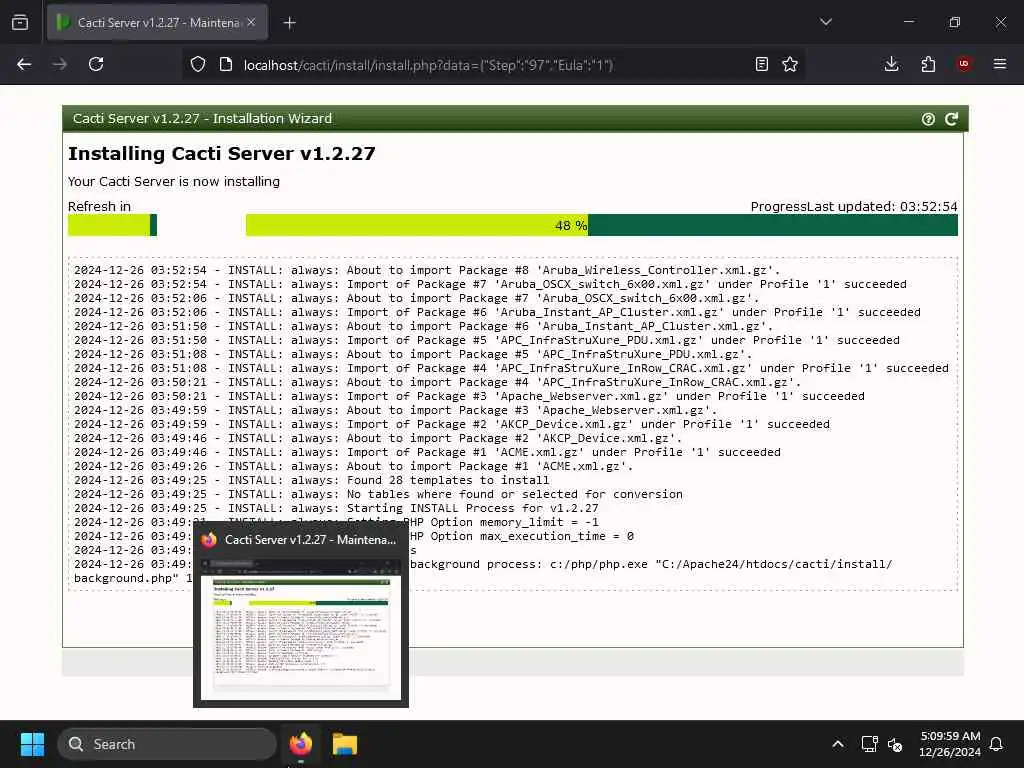1024x768 pixels.
Task: Open uBlock Origin extension icon
Action: 963,64
